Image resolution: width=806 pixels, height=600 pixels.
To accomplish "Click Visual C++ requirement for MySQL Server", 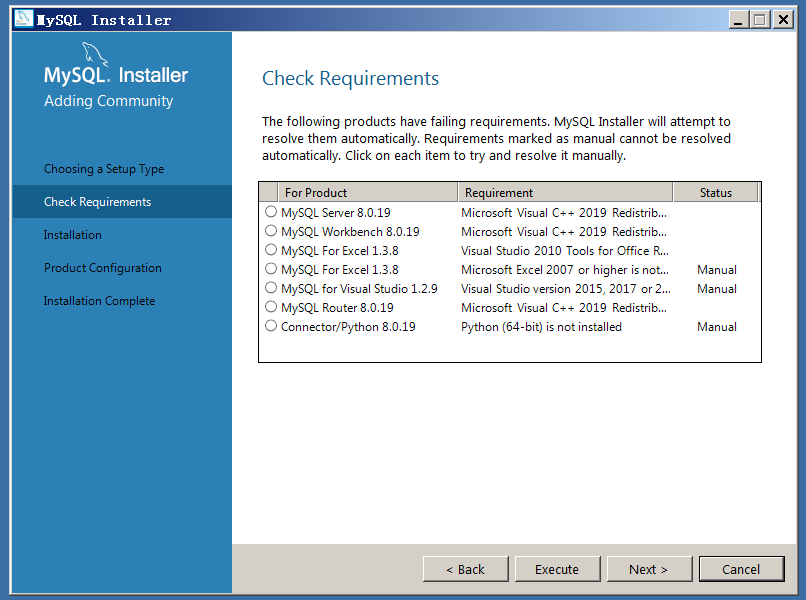I will tap(564, 213).
